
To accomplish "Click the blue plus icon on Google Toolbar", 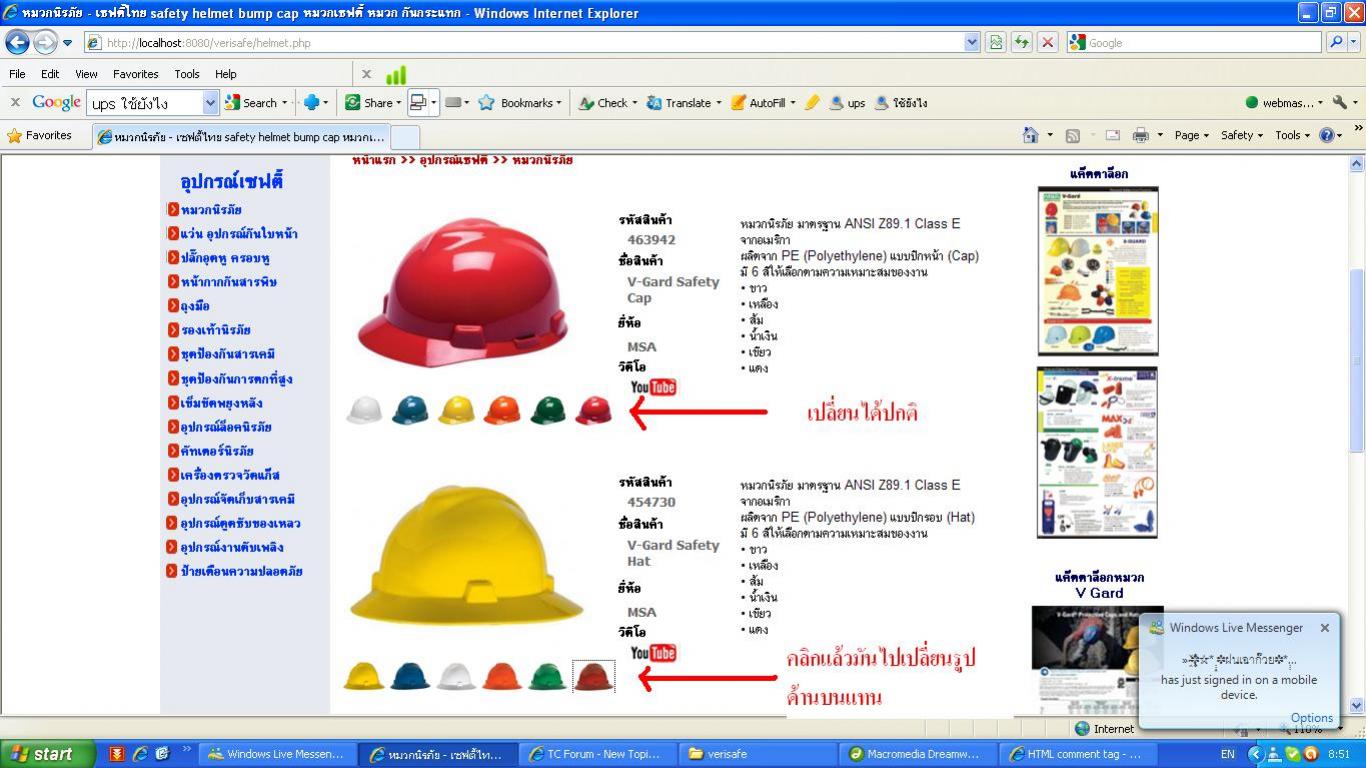I will 311,102.
